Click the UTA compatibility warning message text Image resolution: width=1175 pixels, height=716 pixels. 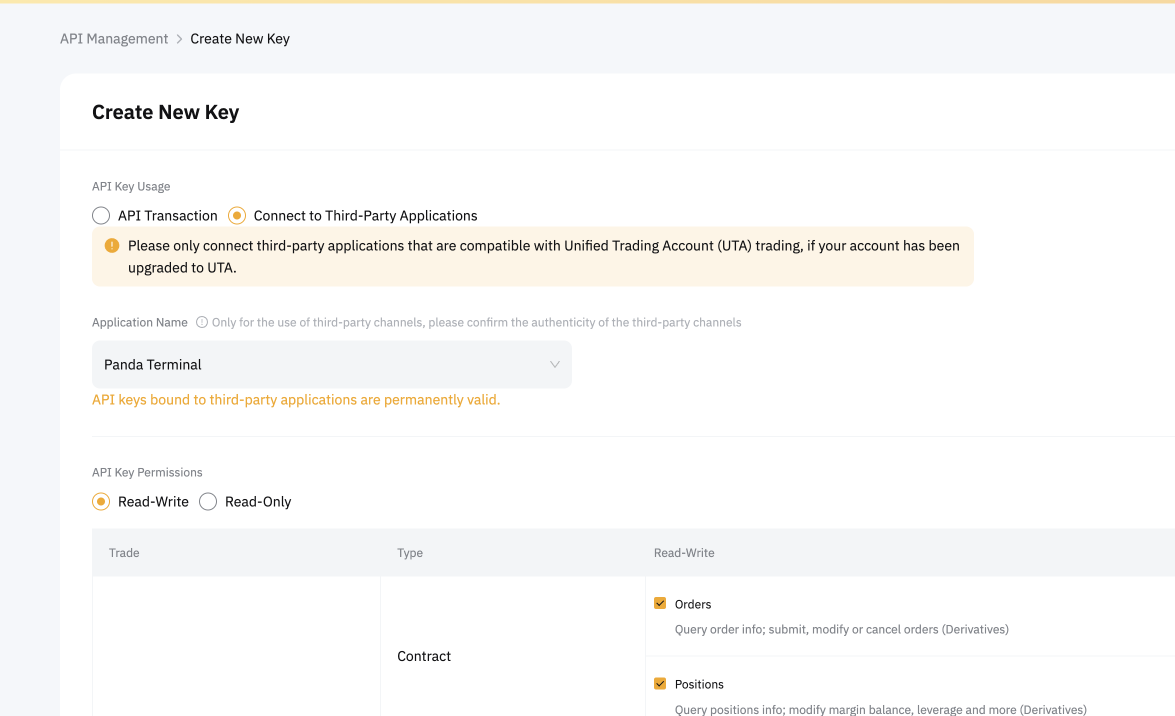pyautogui.click(x=544, y=256)
